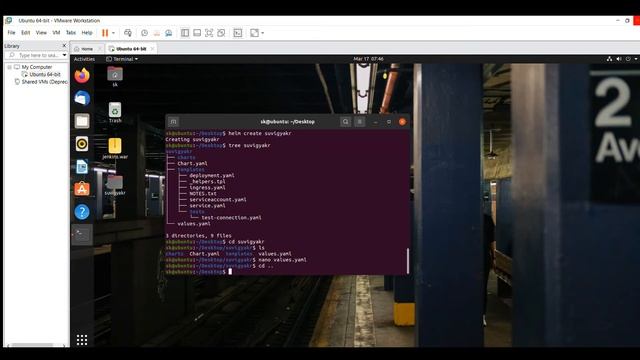Open the Tabs menu
This screenshot has height=360, width=640.
pyautogui.click(x=71, y=33)
